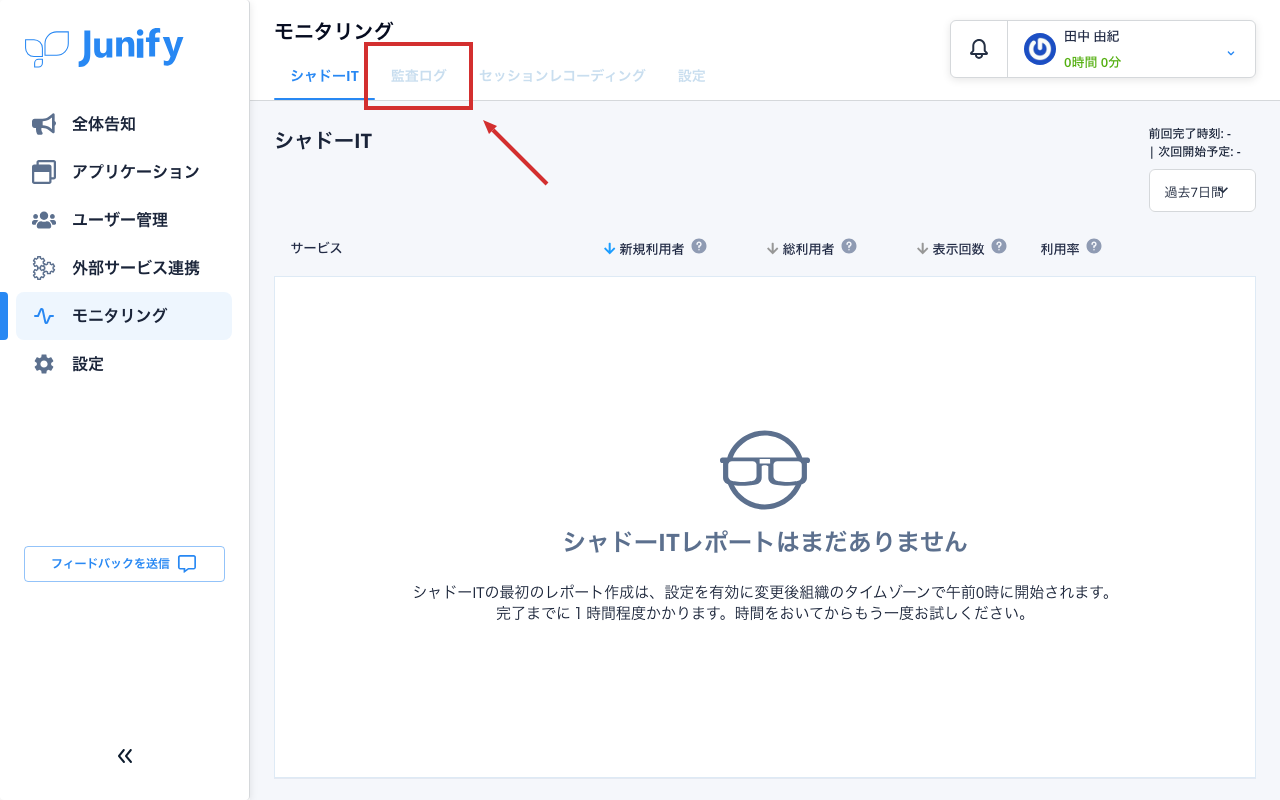The image size is (1280, 800).
Task: Click the 0時間 0分 timer text
Action: (1092, 62)
